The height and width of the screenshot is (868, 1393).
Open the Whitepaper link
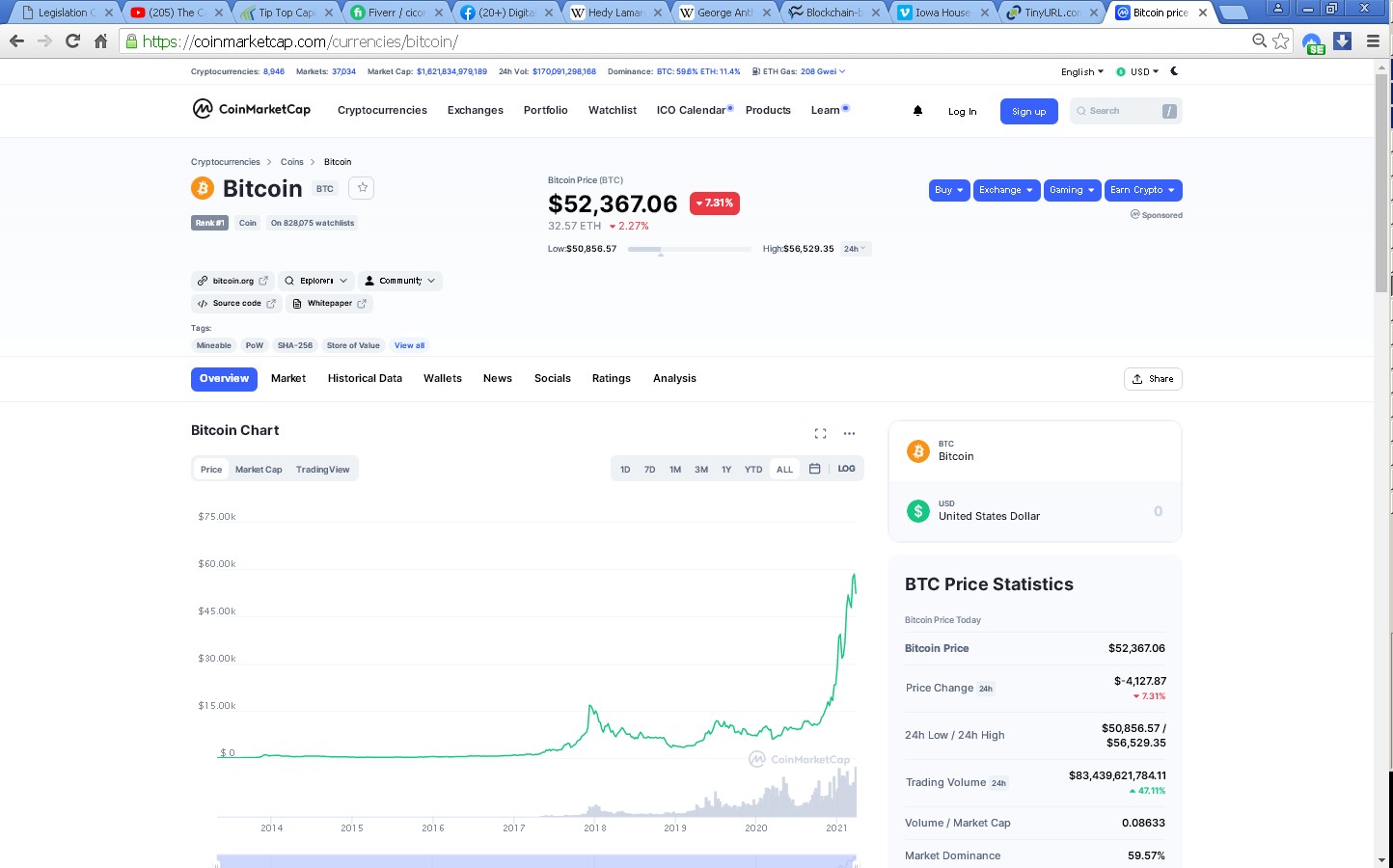tap(330, 304)
